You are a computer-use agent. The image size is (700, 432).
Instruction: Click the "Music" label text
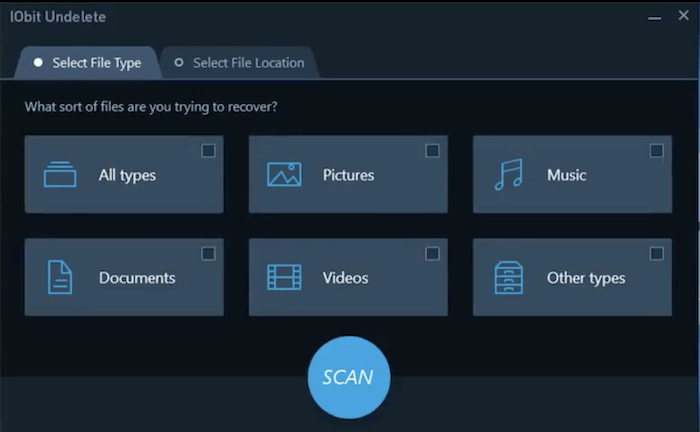coord(567,175)
